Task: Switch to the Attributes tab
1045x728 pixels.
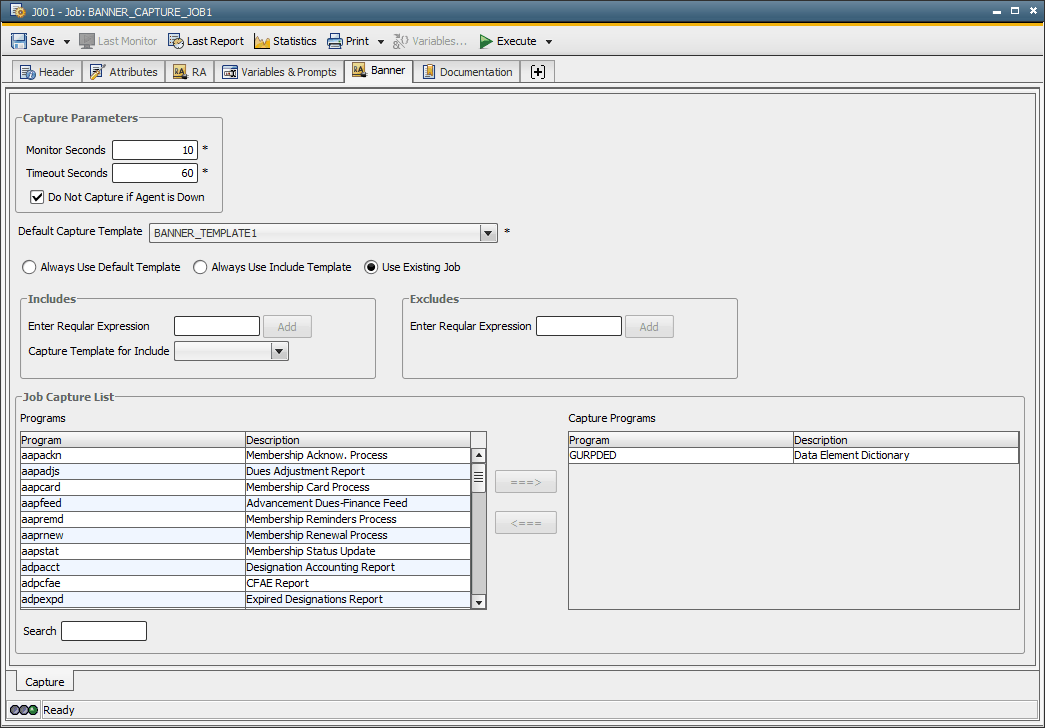Action: click(x=124, y=72)
